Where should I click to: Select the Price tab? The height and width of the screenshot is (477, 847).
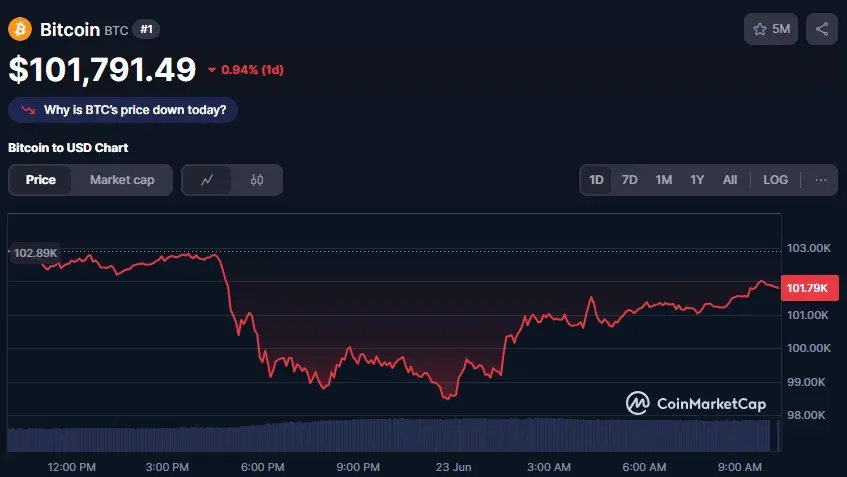click(x=41, y=180)
